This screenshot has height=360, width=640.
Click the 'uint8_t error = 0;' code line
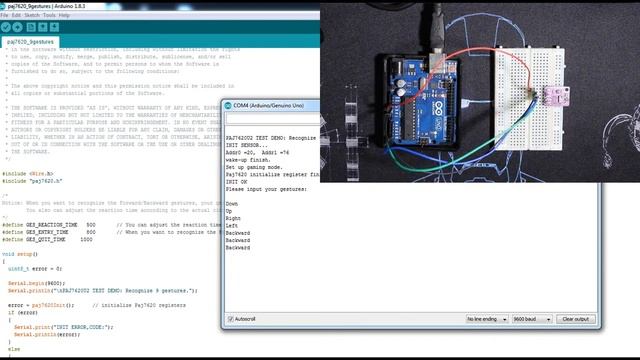tap(35, 269)
